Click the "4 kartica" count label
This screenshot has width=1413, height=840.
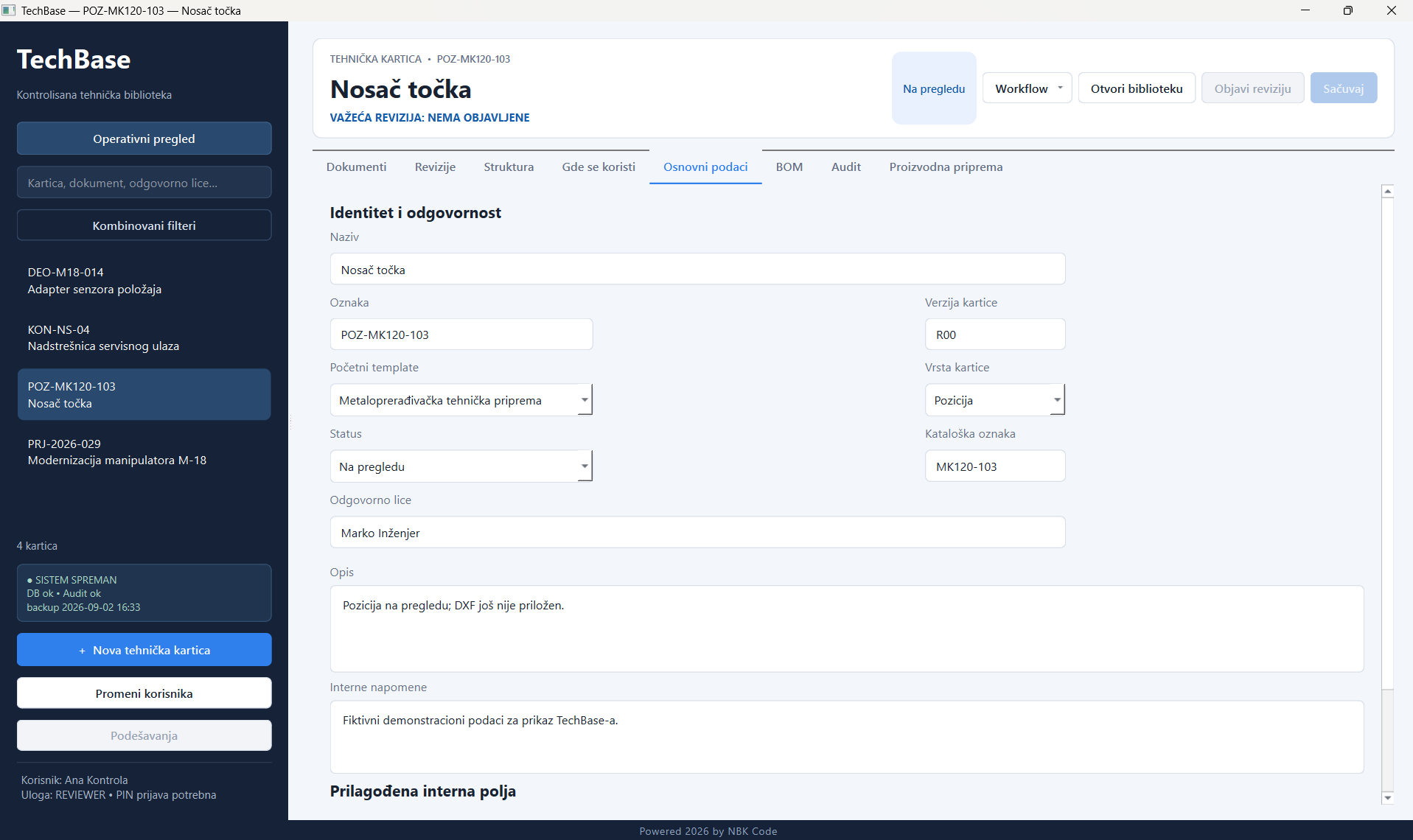37,546
